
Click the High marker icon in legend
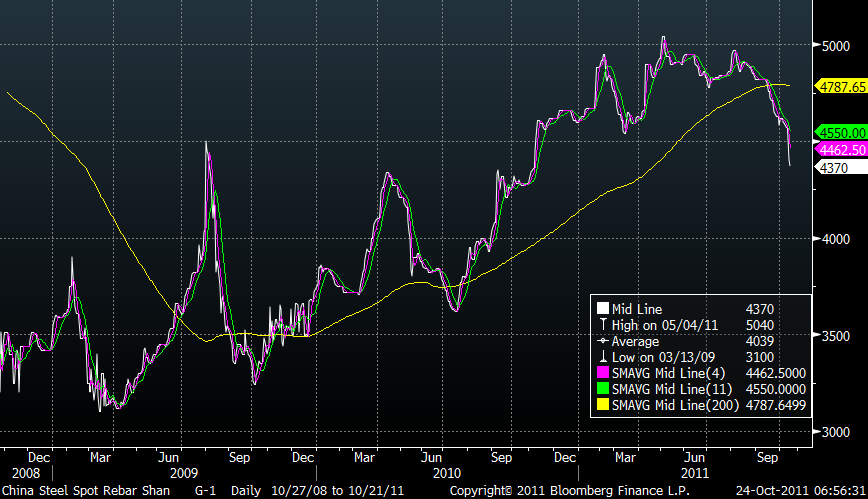pyautogui.click(x=602, y=324)
